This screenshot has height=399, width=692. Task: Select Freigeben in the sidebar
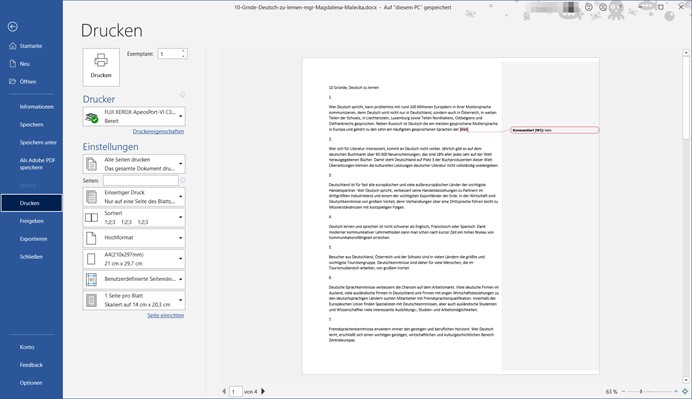(31, 221)
